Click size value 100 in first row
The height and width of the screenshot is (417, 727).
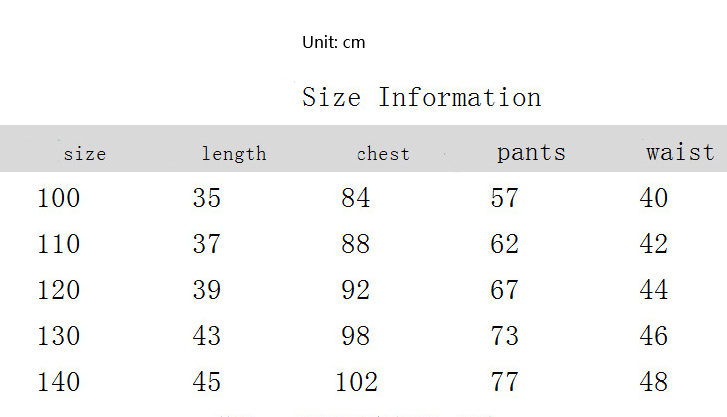(x=58, y=198)
